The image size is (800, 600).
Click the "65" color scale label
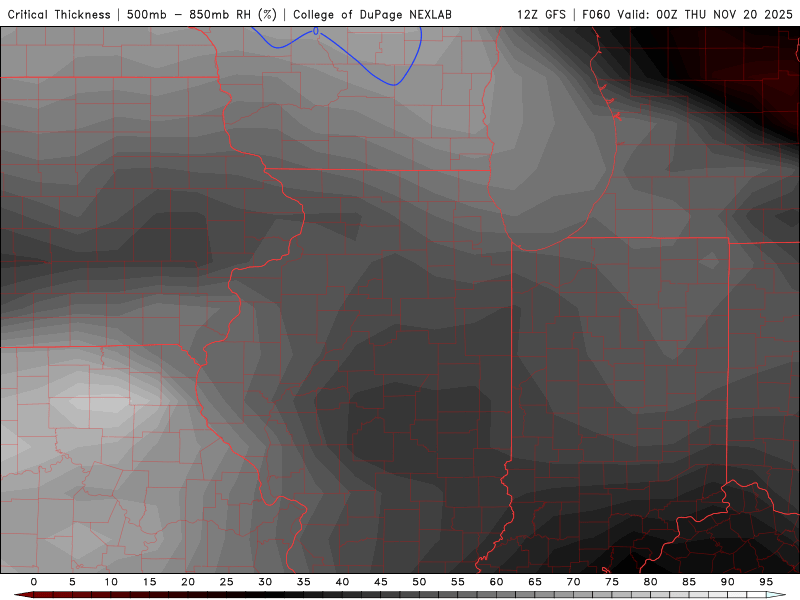click(535, 582)
